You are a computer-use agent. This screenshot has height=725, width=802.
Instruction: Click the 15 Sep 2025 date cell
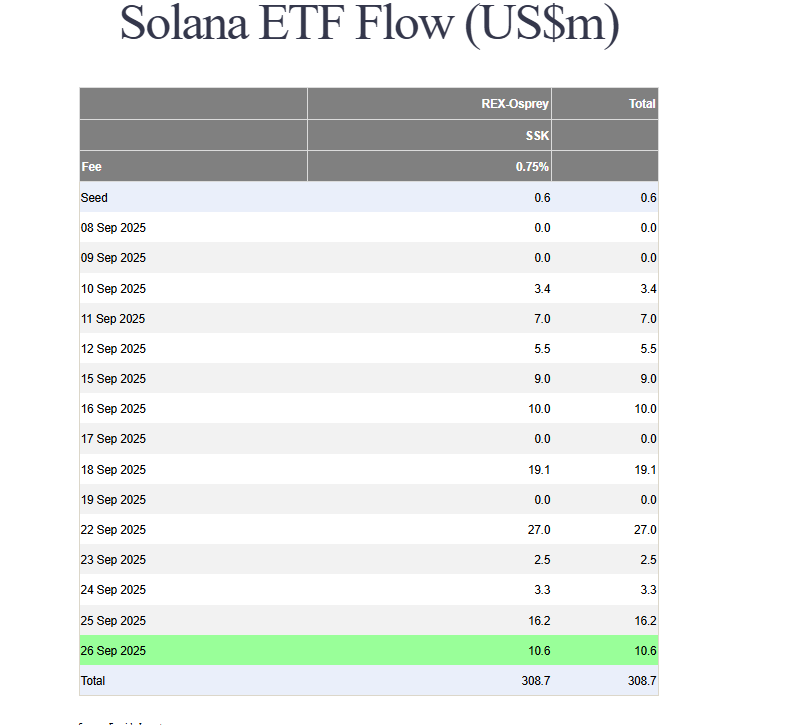tap(113, 379)
